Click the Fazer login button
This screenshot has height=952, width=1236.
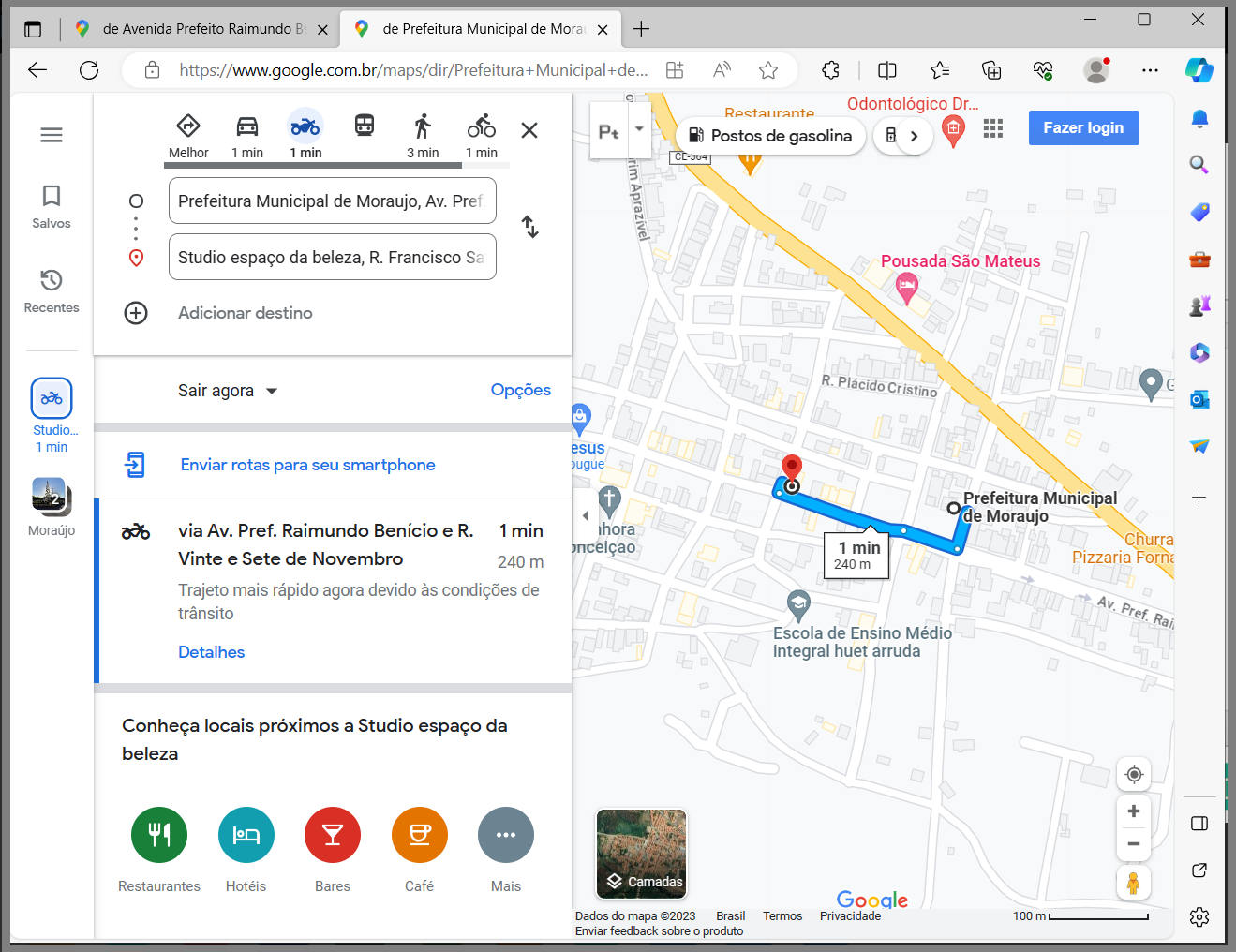click(x=1083, y=127)
